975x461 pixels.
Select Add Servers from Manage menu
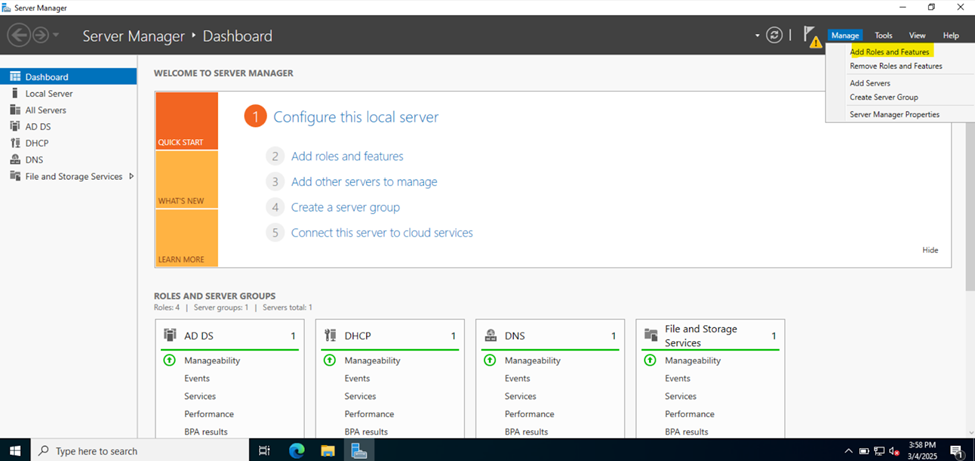[x=870, y=83]
